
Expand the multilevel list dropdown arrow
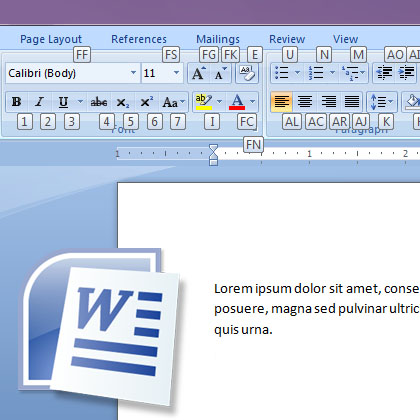click(x=362, y=72)
